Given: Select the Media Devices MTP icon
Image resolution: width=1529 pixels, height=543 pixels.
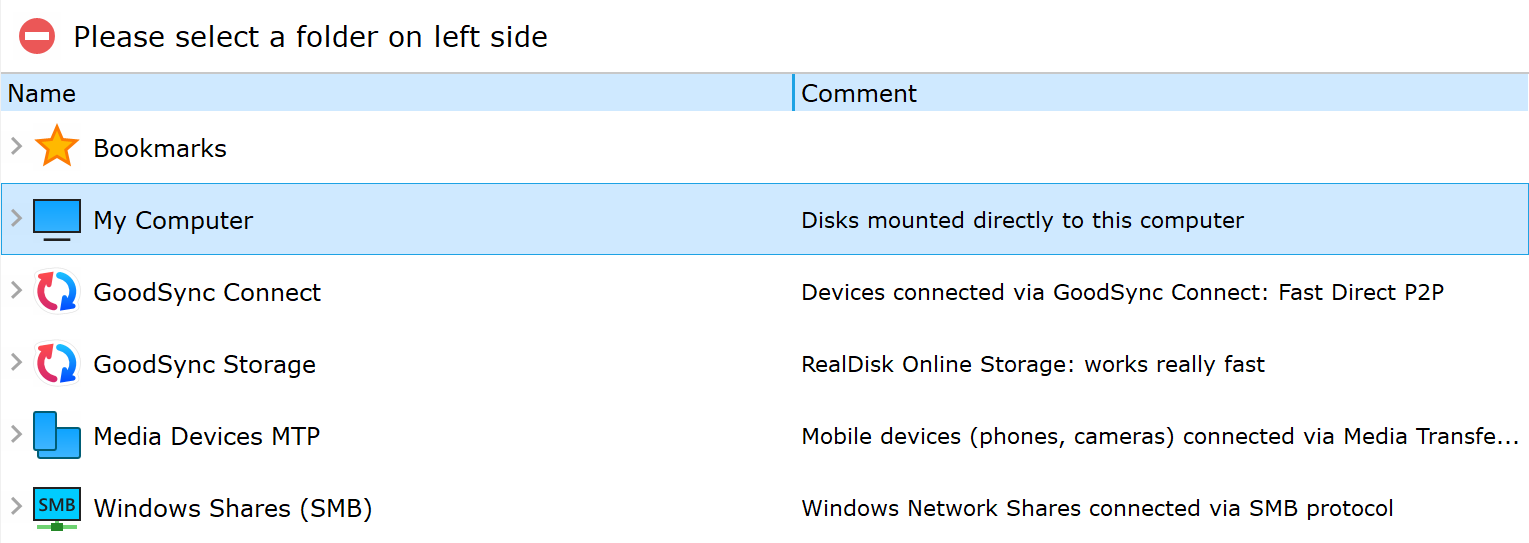Looking at the screenshot, I should point(57,436).
